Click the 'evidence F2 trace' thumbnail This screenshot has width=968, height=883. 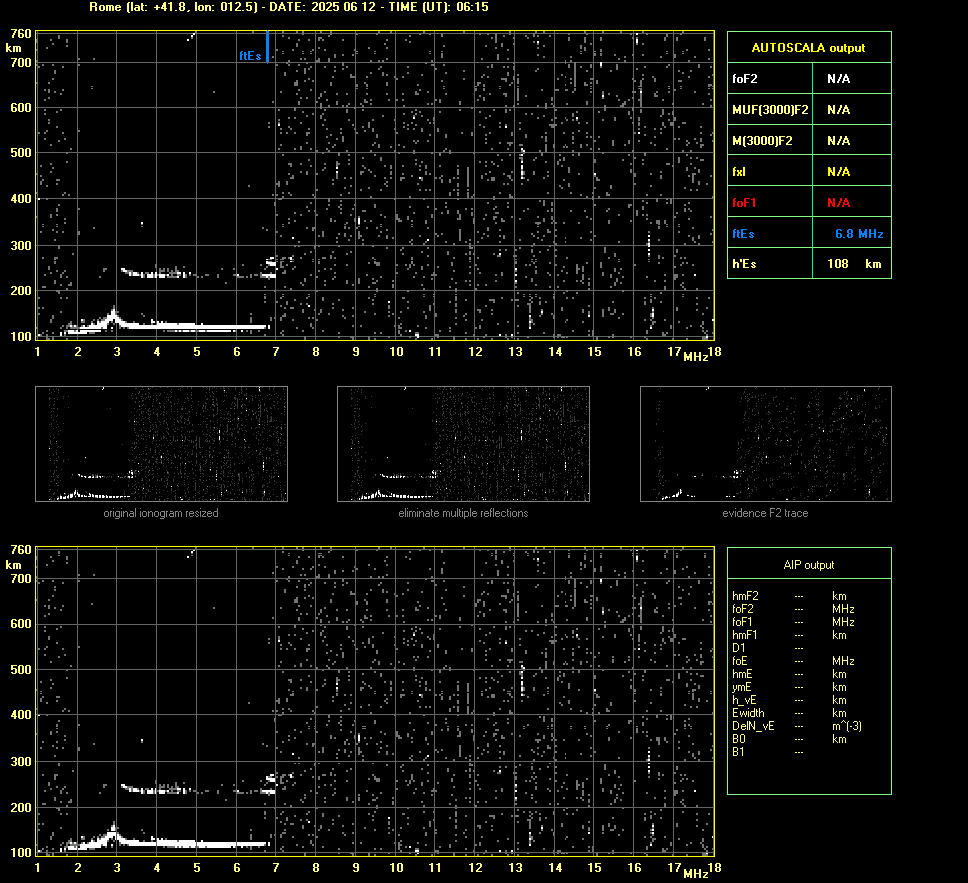pyautogui.click(x=766, y=444)
